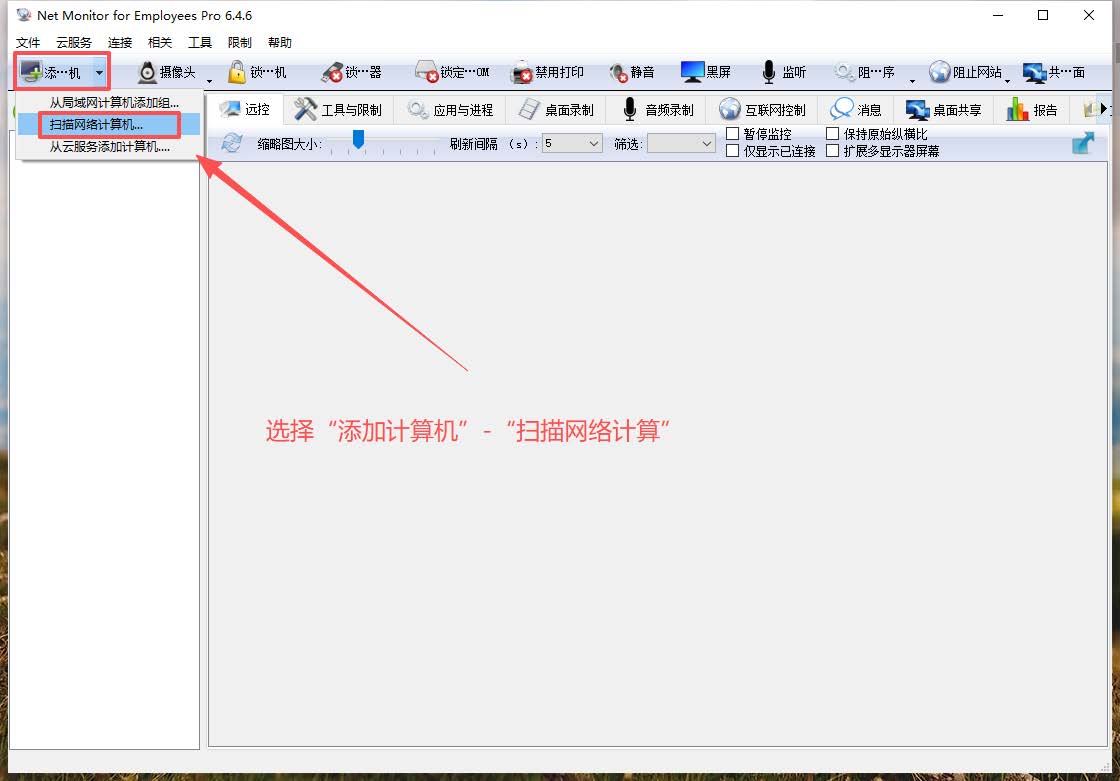This screenshot has height=781, width=1120.
Task: Click the thumbnail size slider handle
Action: coord(357,139)
